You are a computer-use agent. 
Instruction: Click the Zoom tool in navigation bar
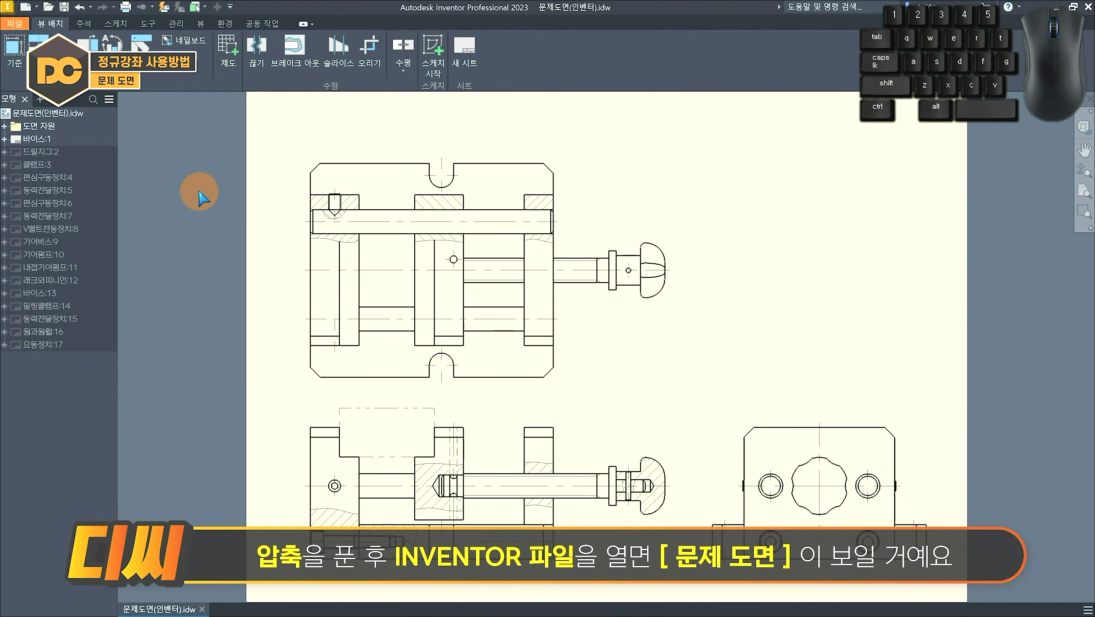point(1084,170)
